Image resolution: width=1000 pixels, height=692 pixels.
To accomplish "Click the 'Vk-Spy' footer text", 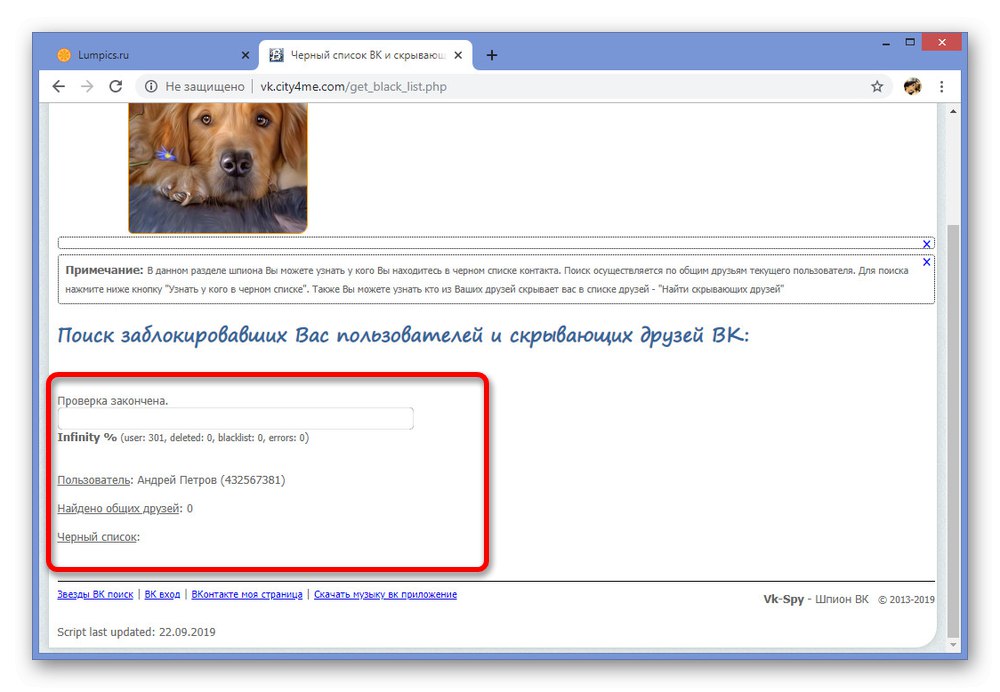I will point(783,599).
